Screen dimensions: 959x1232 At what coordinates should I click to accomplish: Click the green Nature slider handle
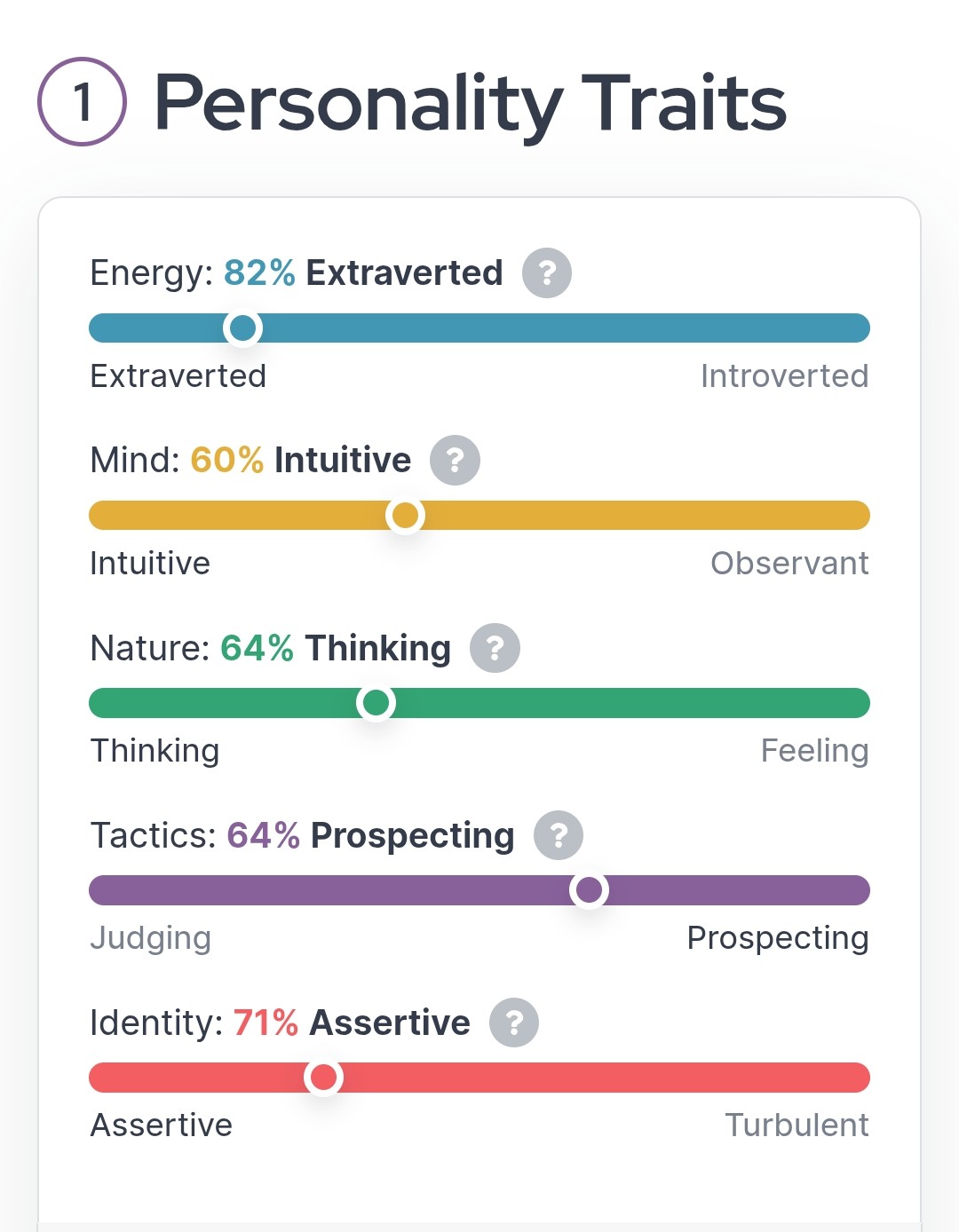(x=376, y=703)
